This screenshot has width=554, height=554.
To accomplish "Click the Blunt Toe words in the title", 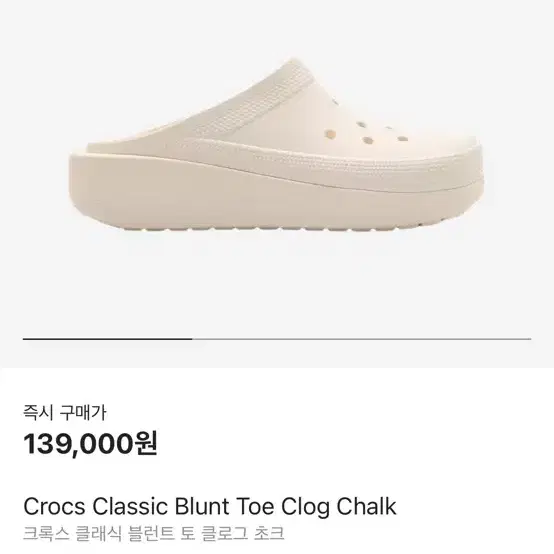I will click(x=224, y=506).
